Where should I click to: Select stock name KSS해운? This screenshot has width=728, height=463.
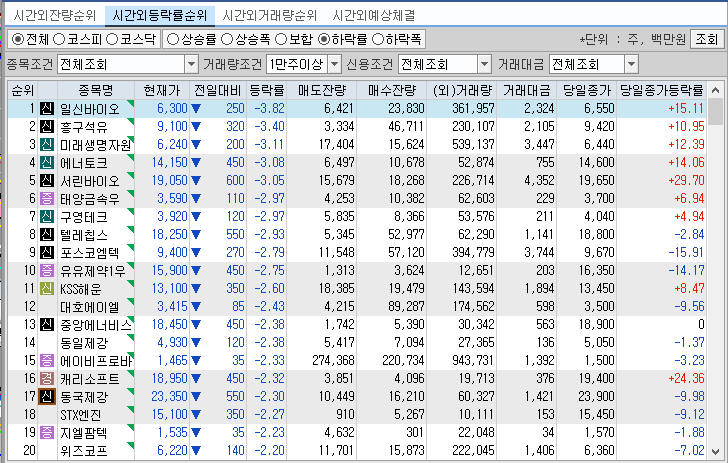pyautogui.click(x=81, y=289)
